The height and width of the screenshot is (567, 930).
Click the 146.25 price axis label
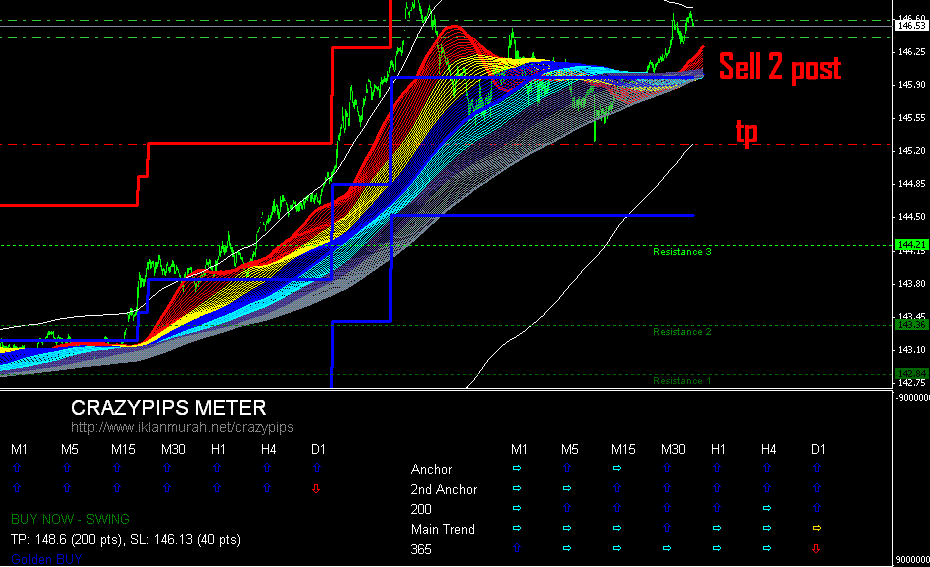[912, 52]
